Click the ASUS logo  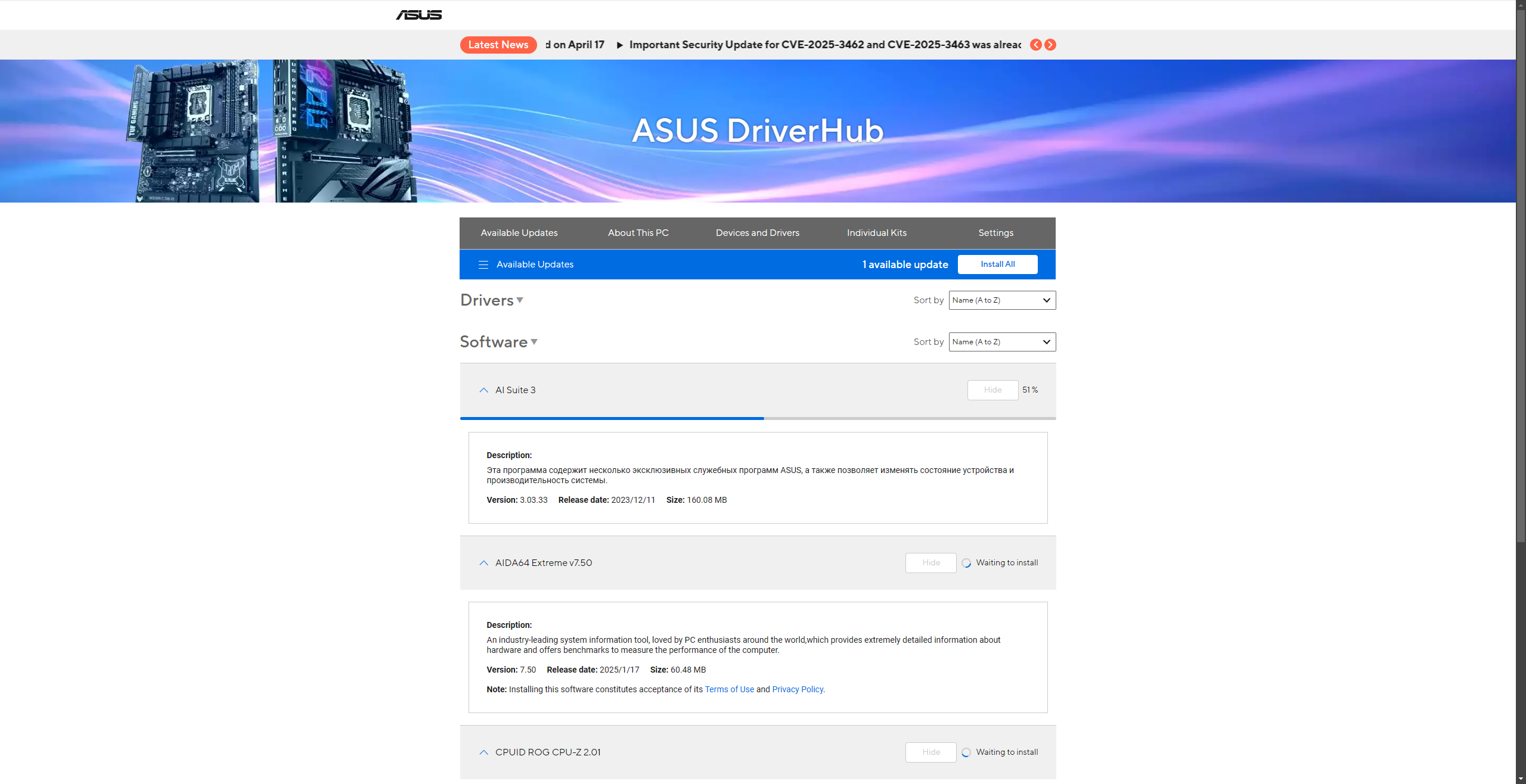tap(419, 15)
